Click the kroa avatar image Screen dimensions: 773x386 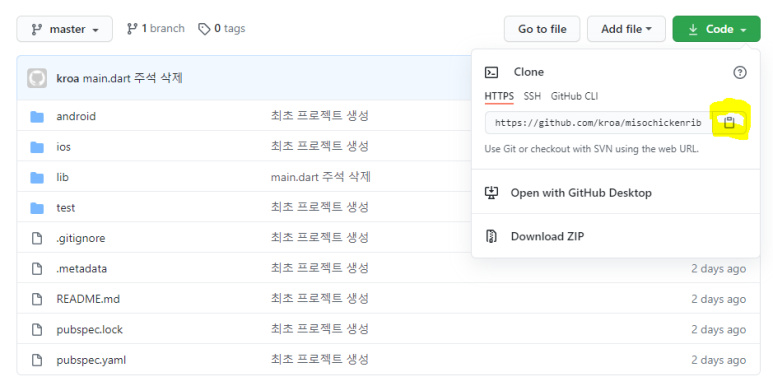(37, 78)
